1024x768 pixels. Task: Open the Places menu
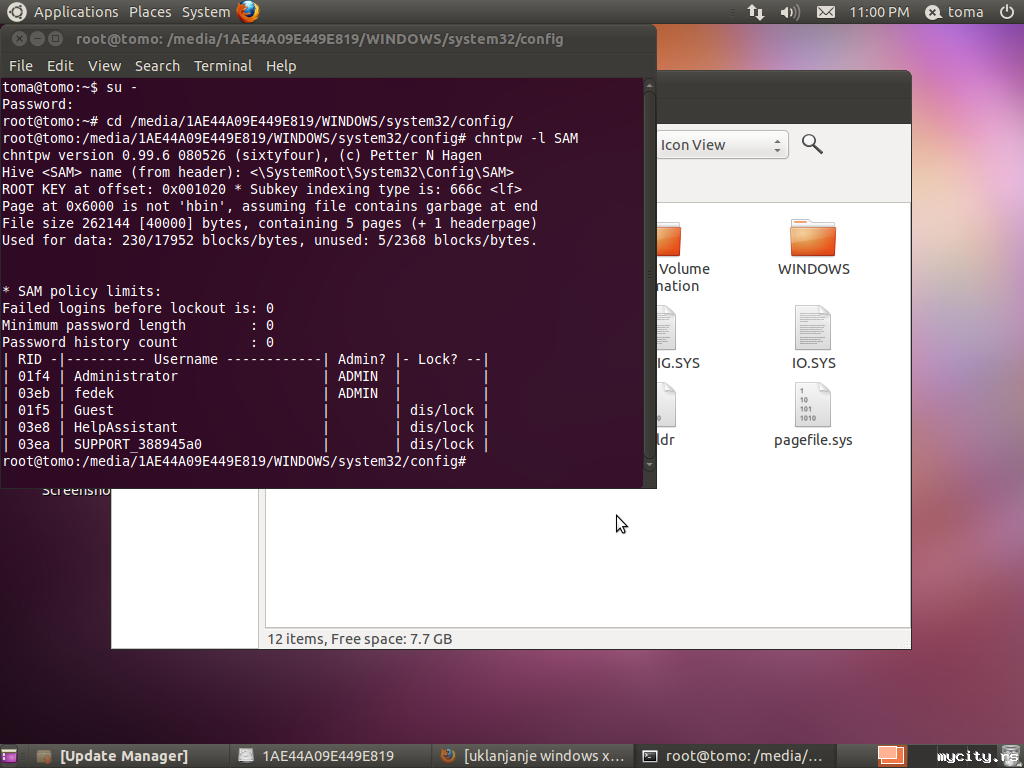[150, 12]
